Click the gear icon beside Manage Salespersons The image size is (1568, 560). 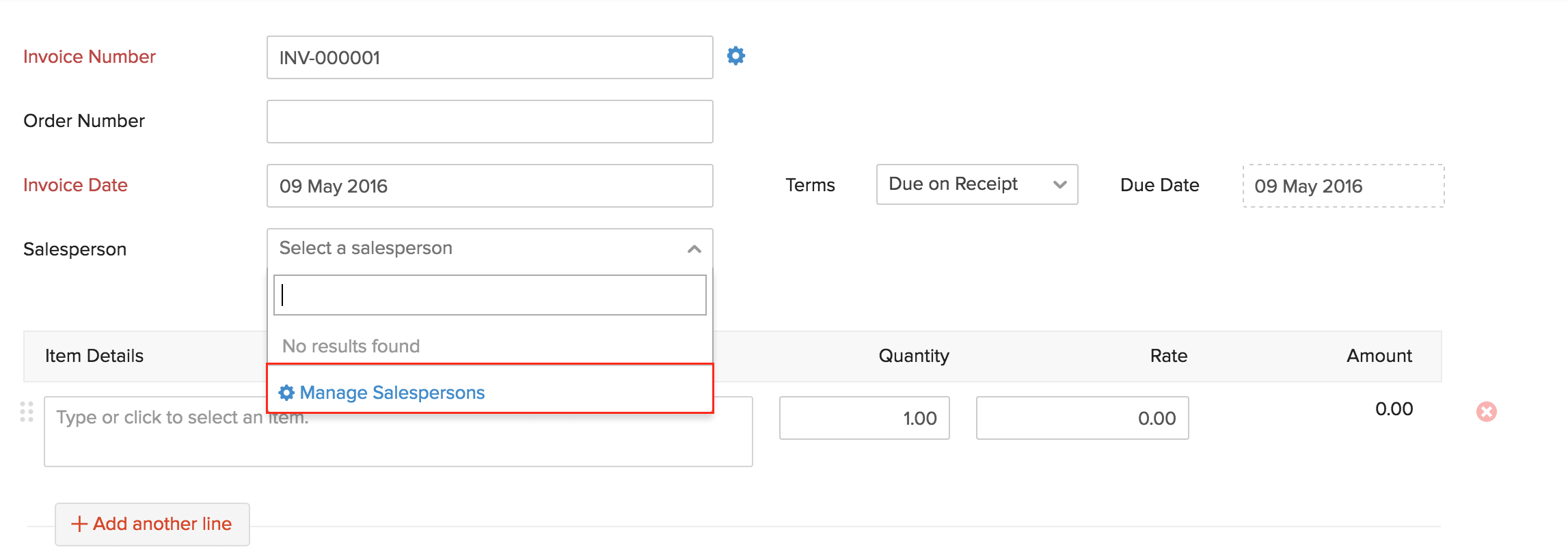(x=286, y=393)
